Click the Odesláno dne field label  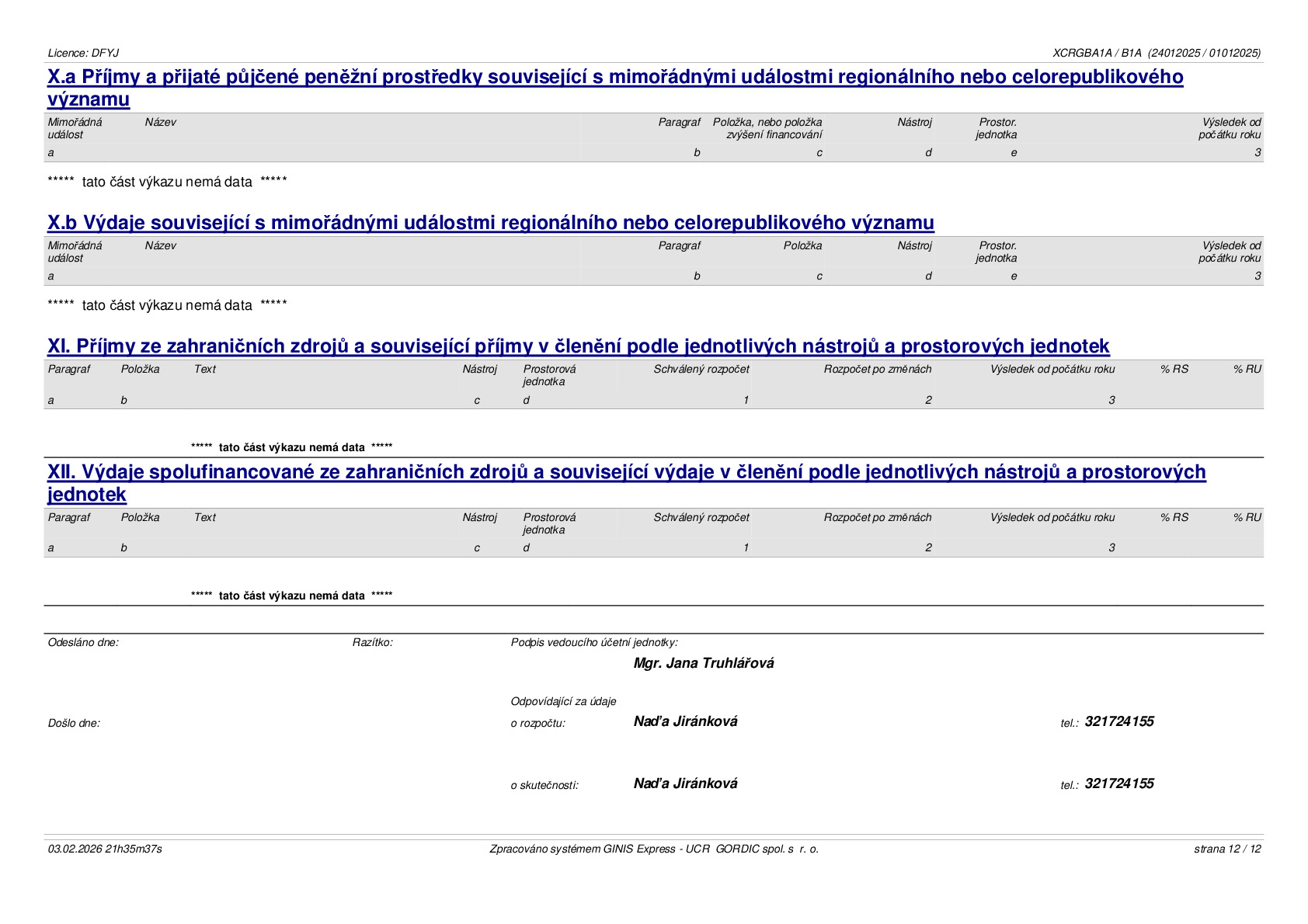tap(83, 642)
